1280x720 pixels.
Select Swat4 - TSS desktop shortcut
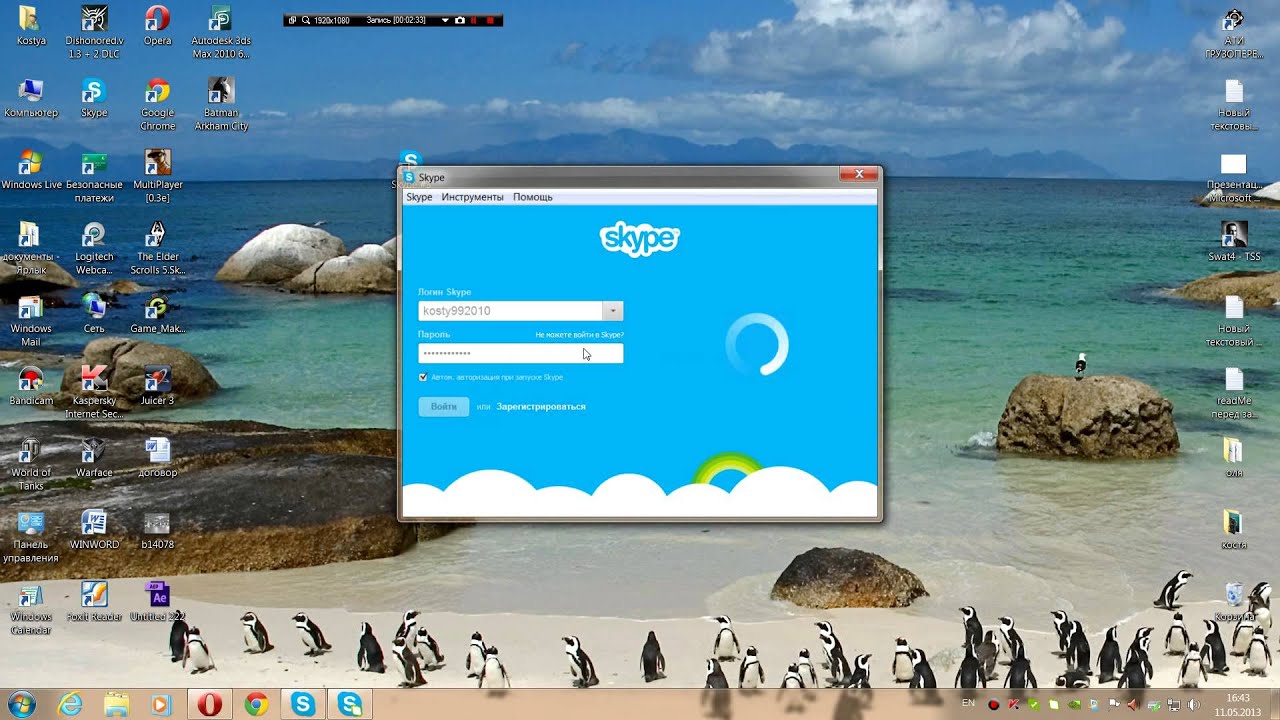click(x=1234, y=242)
